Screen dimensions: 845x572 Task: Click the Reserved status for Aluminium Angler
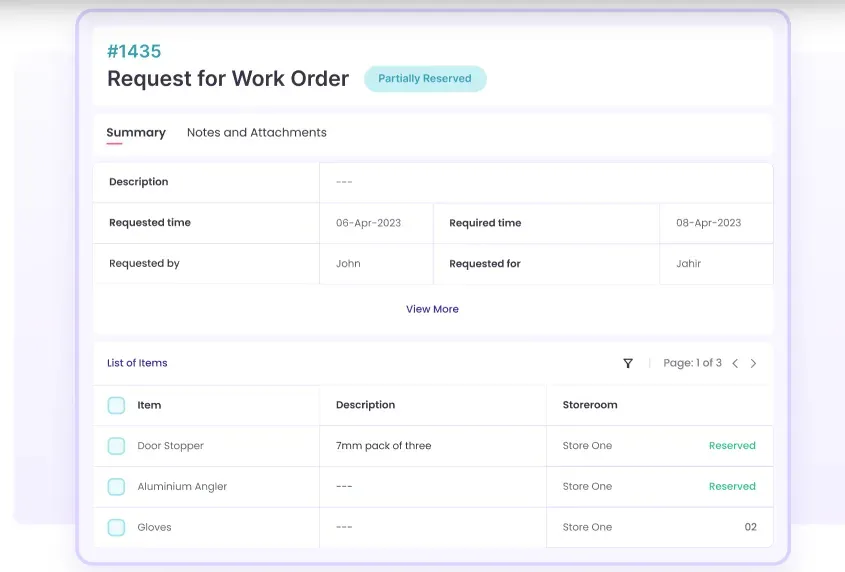pos(732,487)
